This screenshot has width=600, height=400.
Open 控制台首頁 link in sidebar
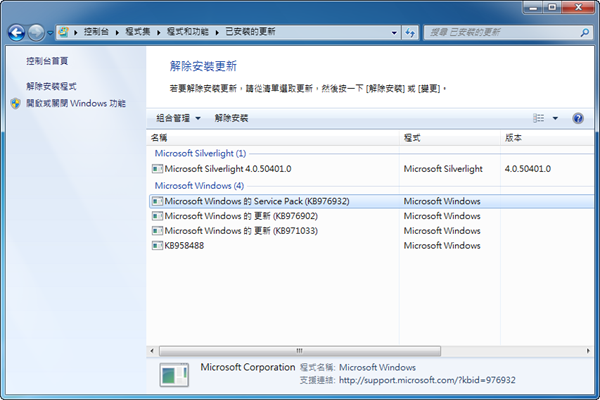47,61
